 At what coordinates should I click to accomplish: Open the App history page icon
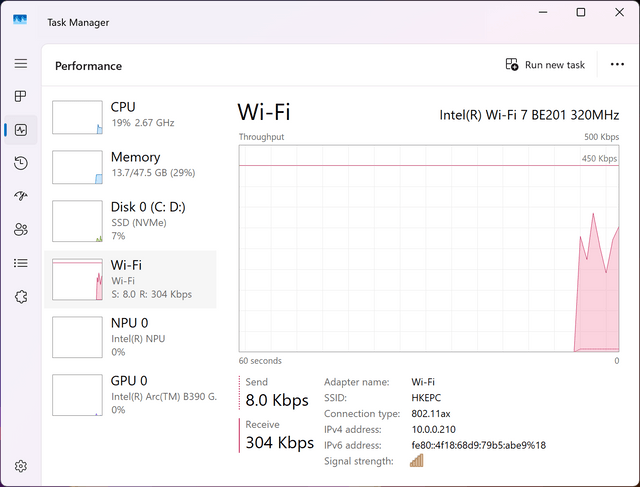tap(21, 163)
